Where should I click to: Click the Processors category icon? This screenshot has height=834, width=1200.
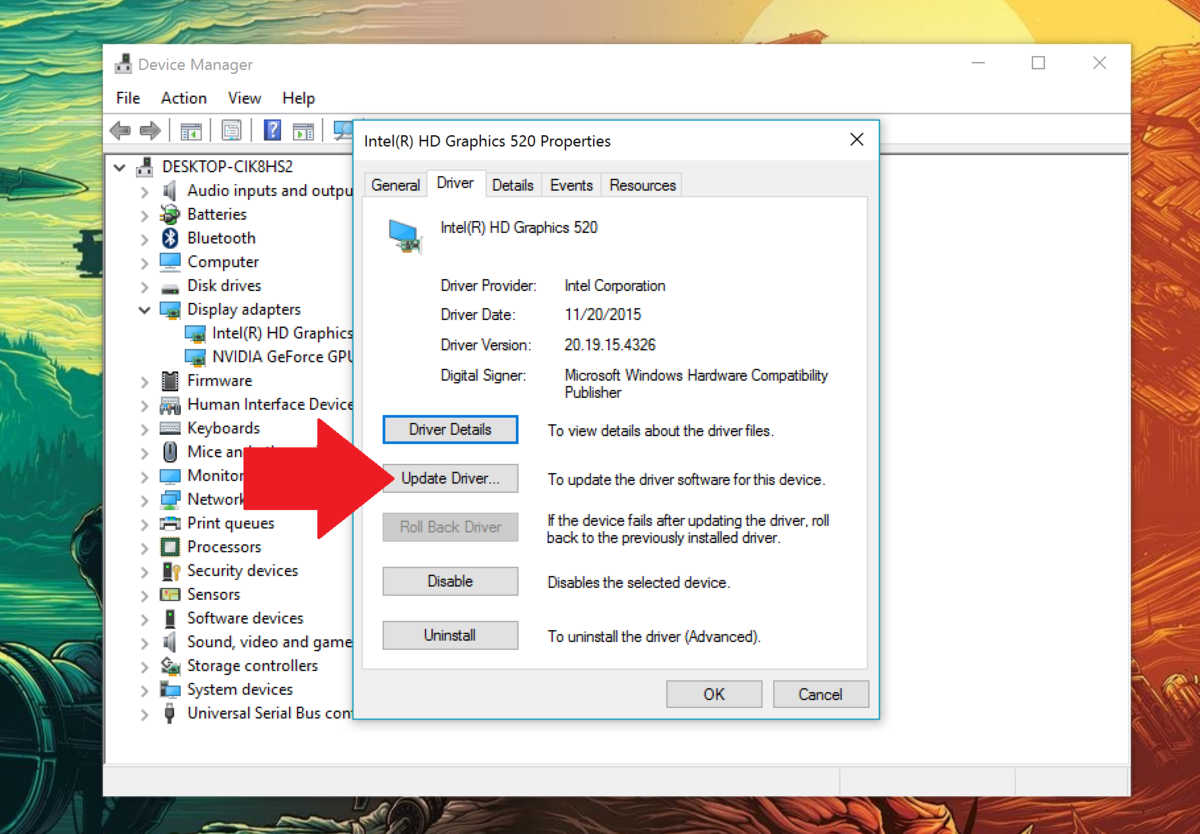[x=172, y=547]
